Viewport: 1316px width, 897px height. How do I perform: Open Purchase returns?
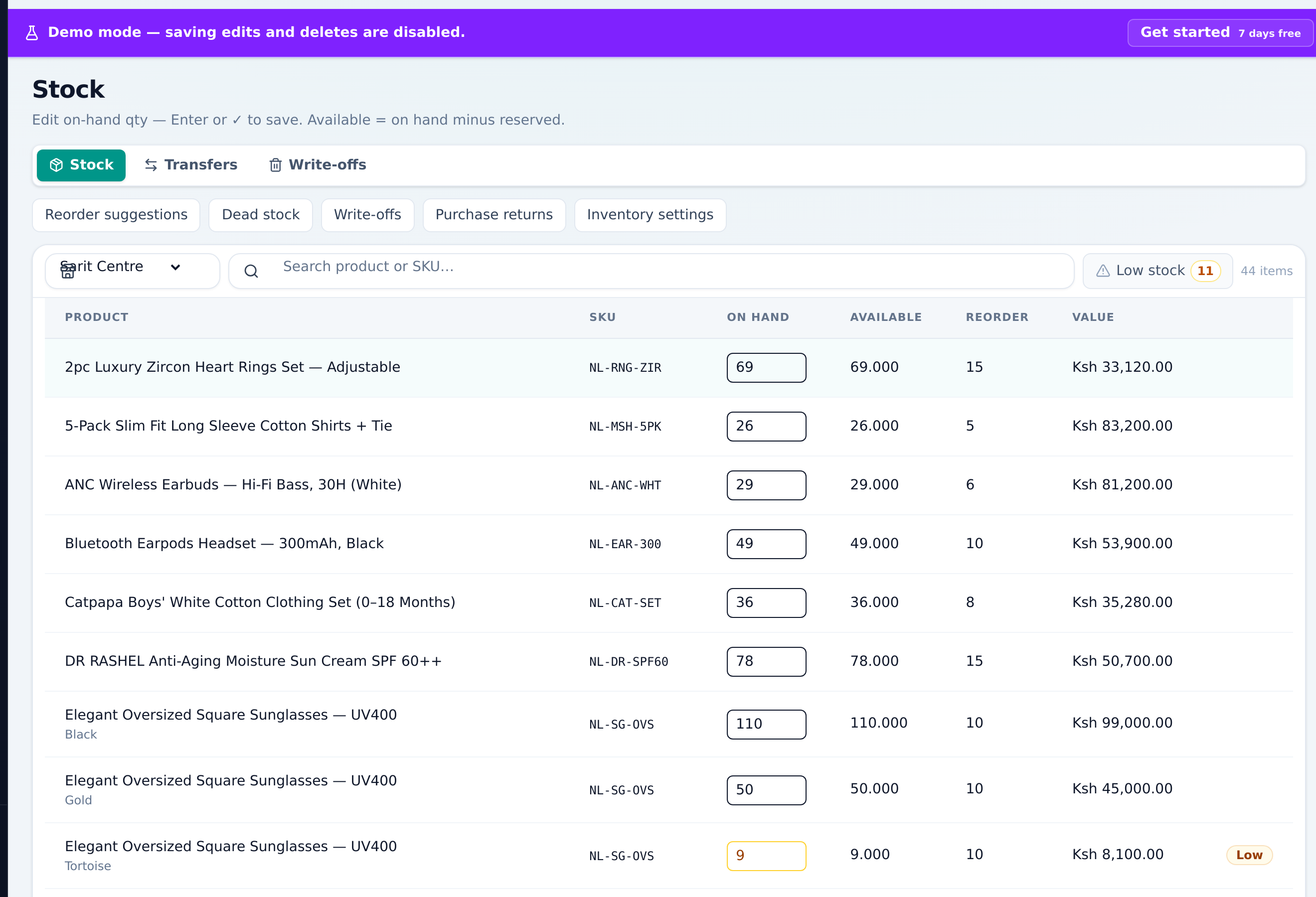point(494,215)
